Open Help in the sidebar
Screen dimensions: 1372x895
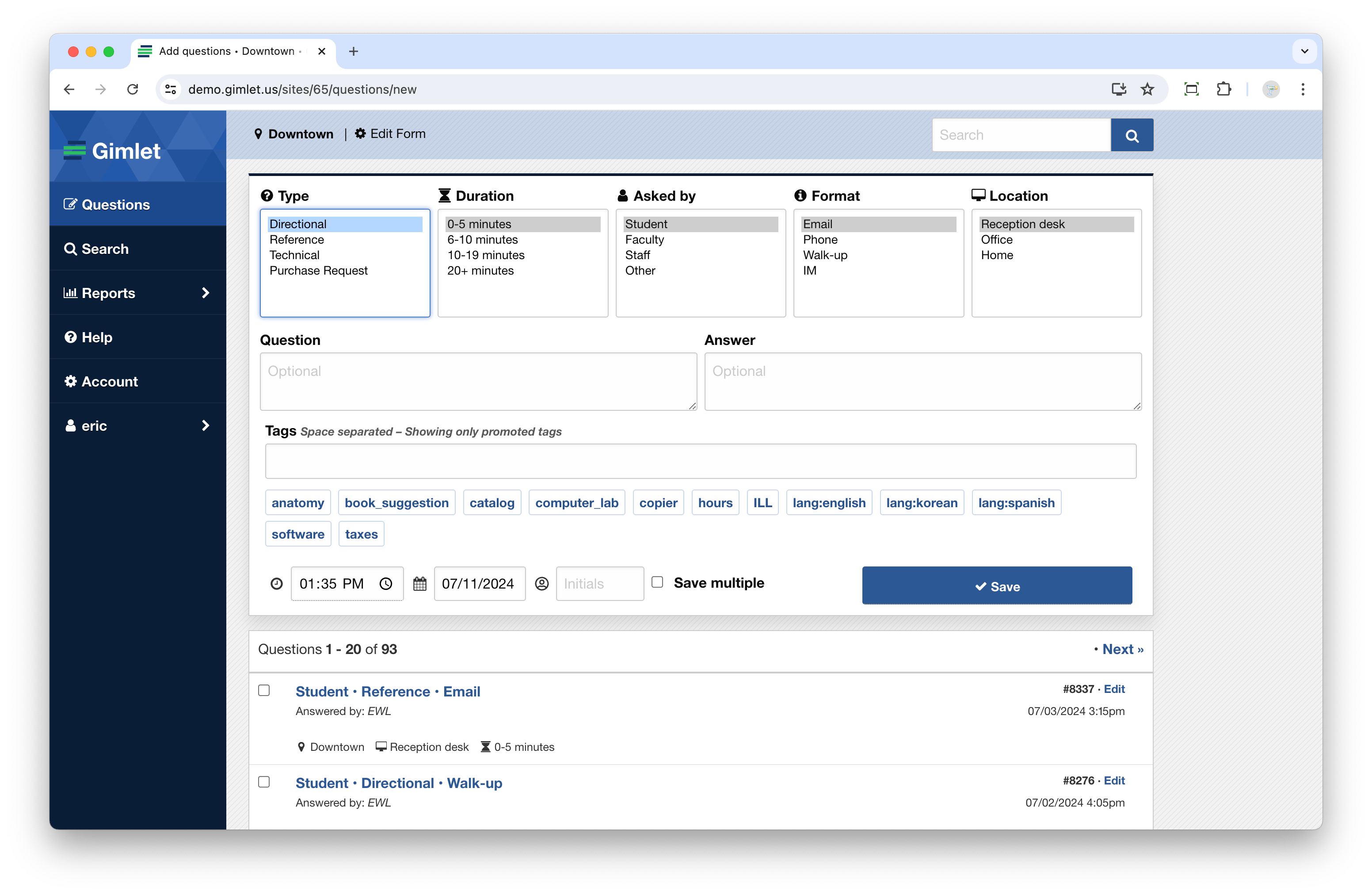[x=138, y=337]
